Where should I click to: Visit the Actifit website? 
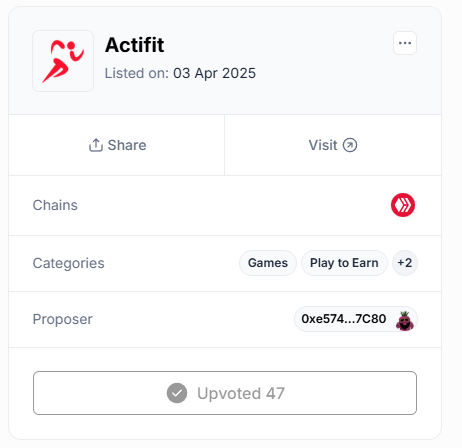(333, 145)
